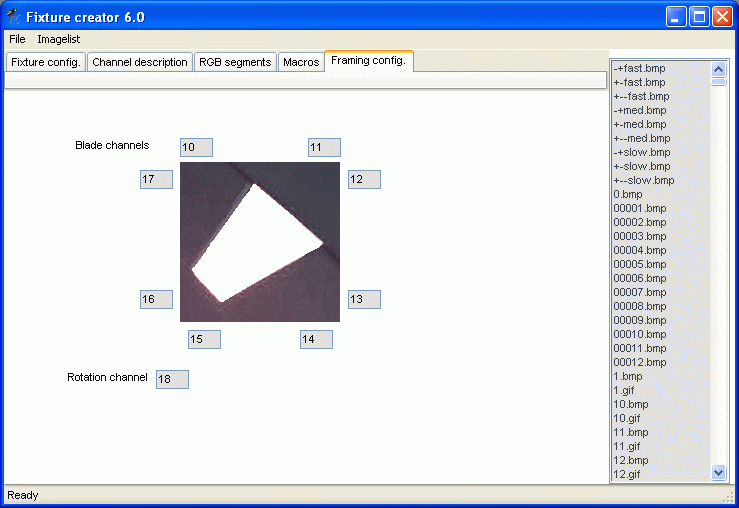Click the blade channel field showing 11

[x=324, y=147]
